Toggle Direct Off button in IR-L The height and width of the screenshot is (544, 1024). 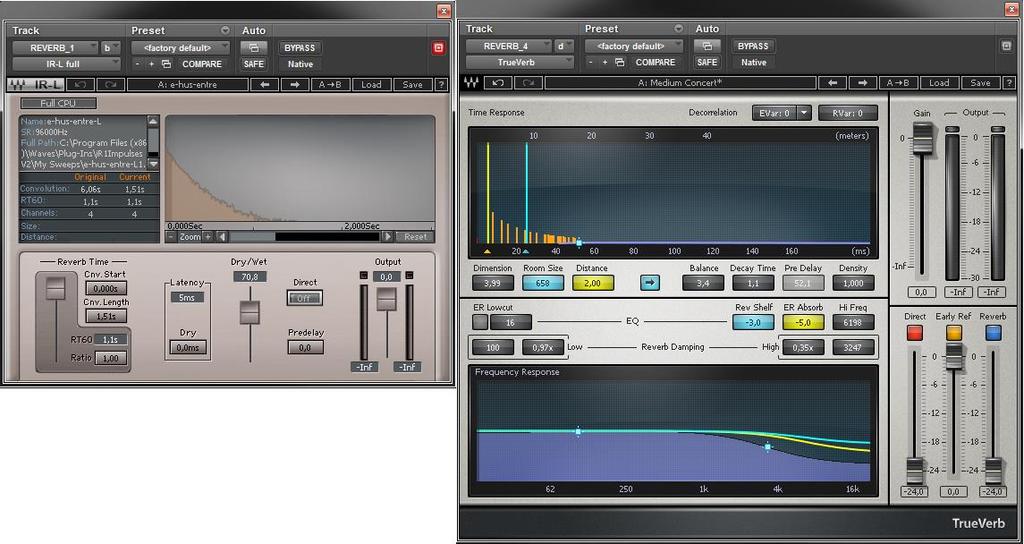[x=304, y=298]
